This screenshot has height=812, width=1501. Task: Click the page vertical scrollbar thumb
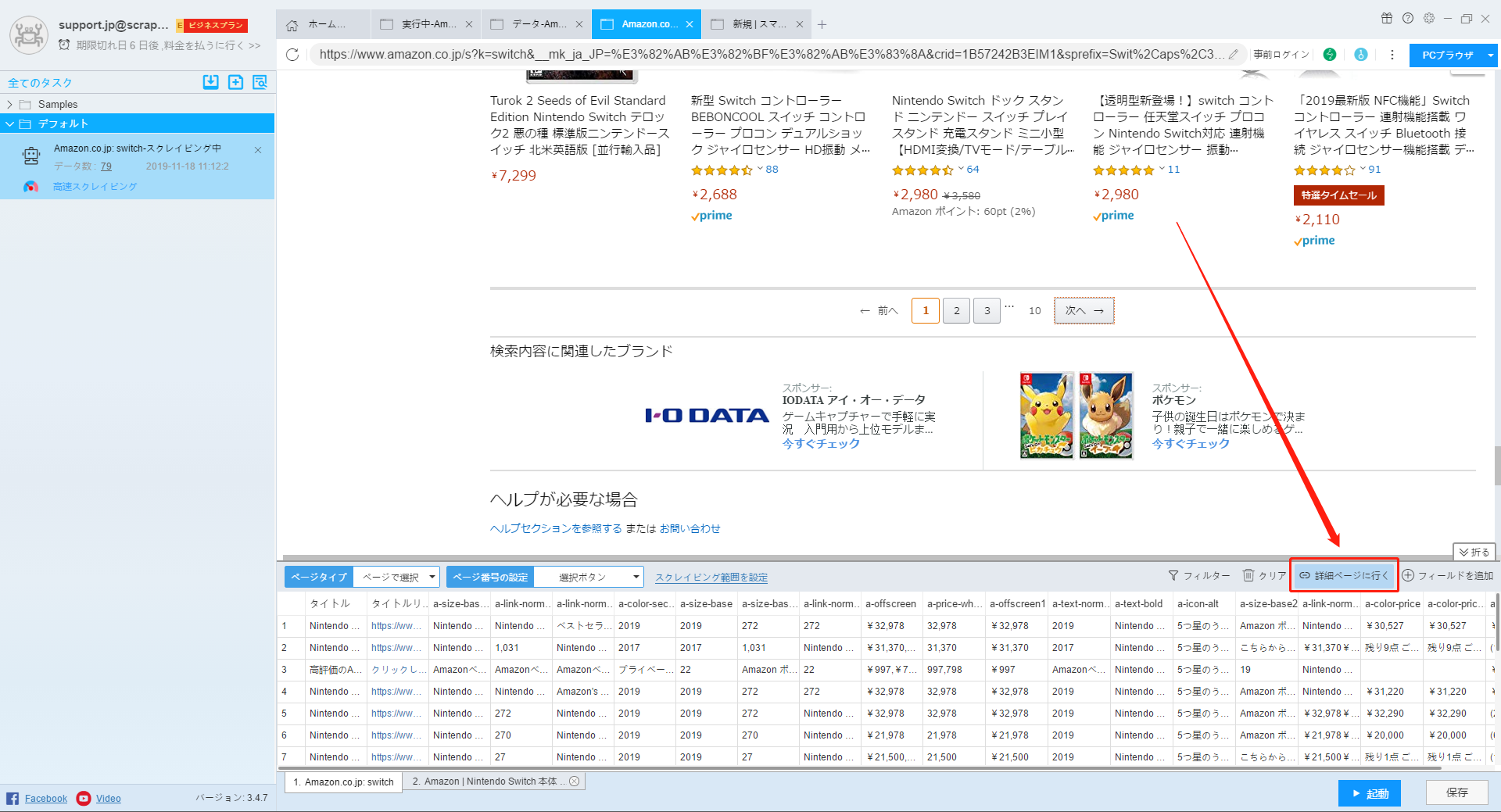pos(1497,466)
